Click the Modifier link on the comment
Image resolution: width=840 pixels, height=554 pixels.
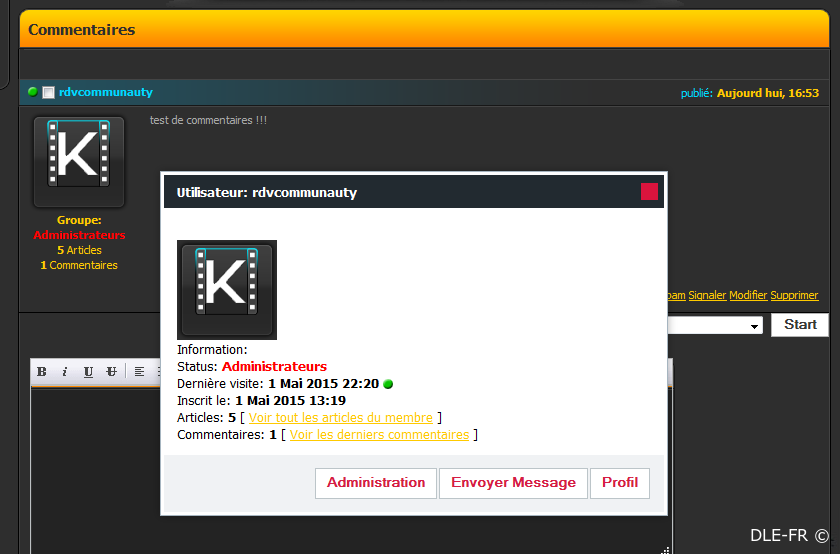click(x=748, y=296)
